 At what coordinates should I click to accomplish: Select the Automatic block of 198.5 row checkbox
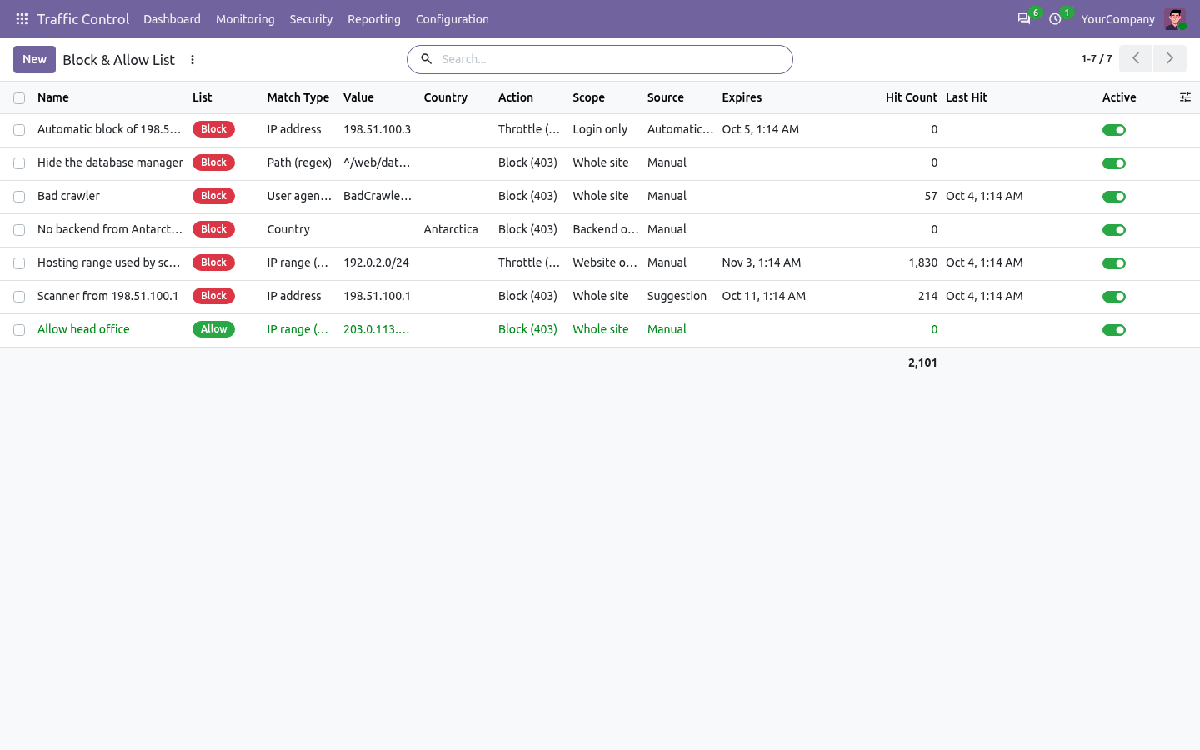click(19, 130)
